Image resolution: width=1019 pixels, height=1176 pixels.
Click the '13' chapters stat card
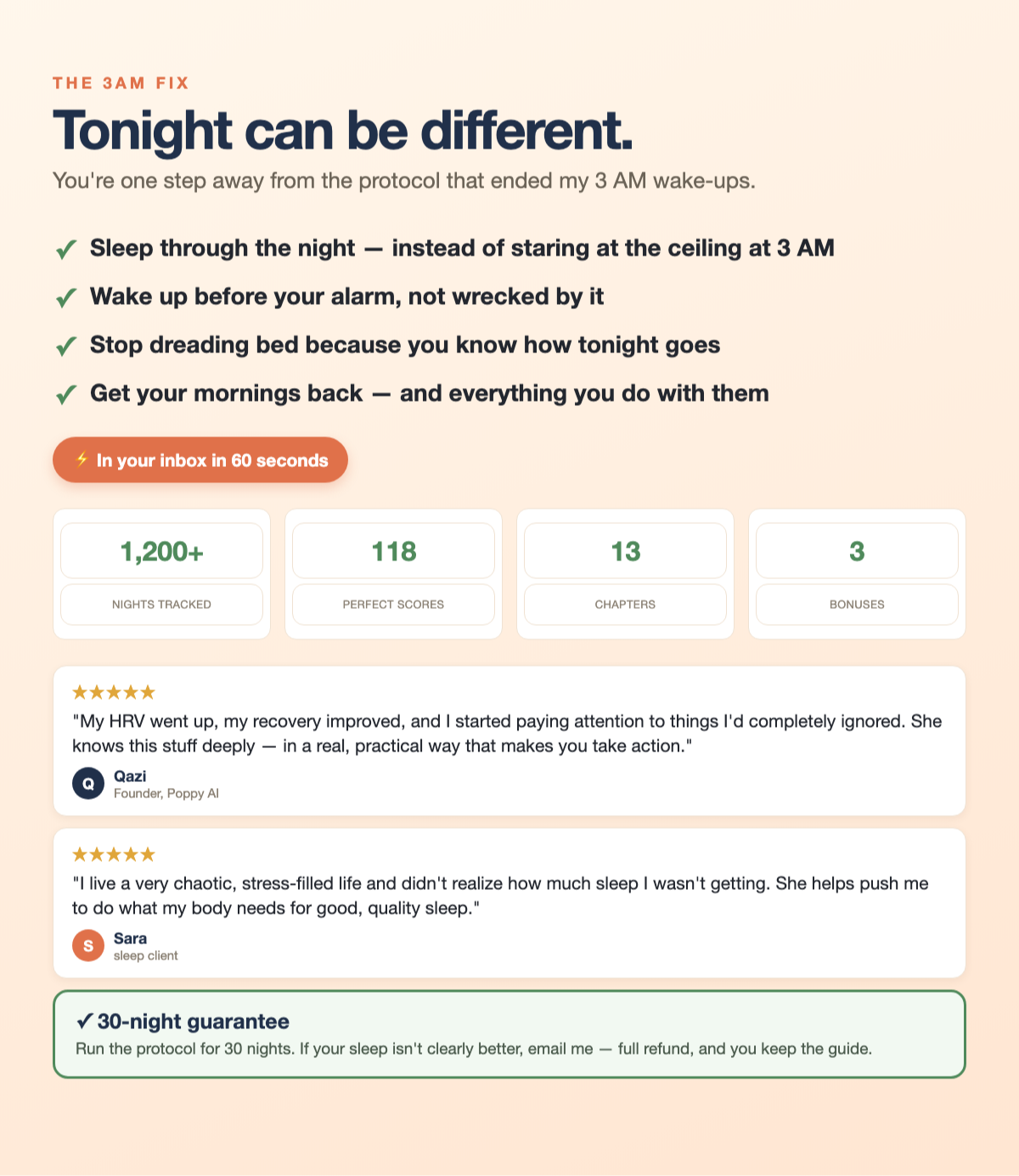[626, 574]
